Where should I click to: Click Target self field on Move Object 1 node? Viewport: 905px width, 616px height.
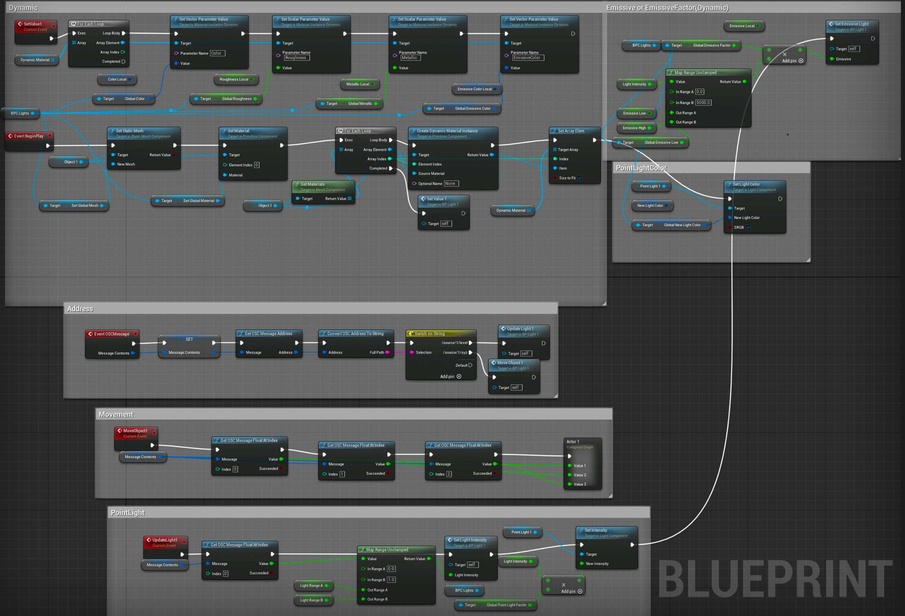pos(517,387)
